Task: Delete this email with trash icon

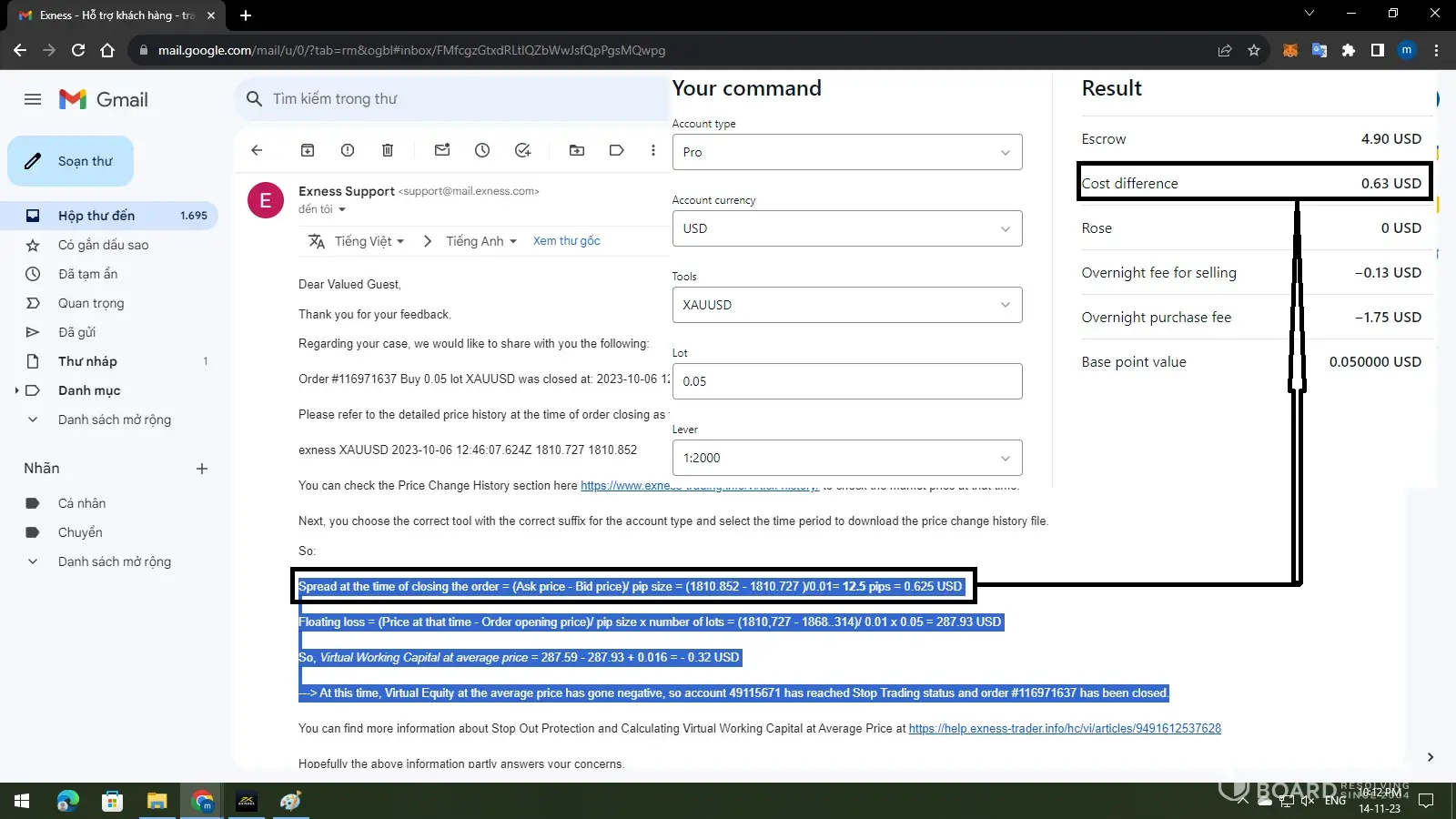Action: [x=388, y=150]
